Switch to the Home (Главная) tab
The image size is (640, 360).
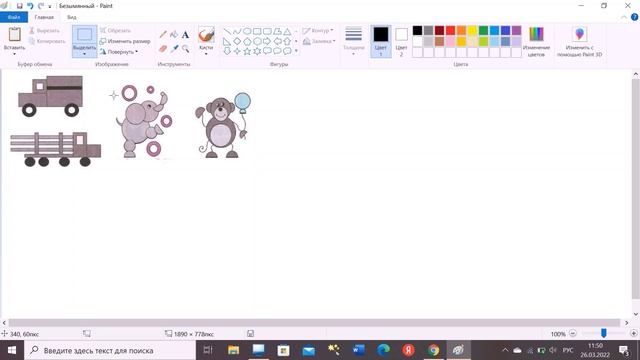coord(44,17)
